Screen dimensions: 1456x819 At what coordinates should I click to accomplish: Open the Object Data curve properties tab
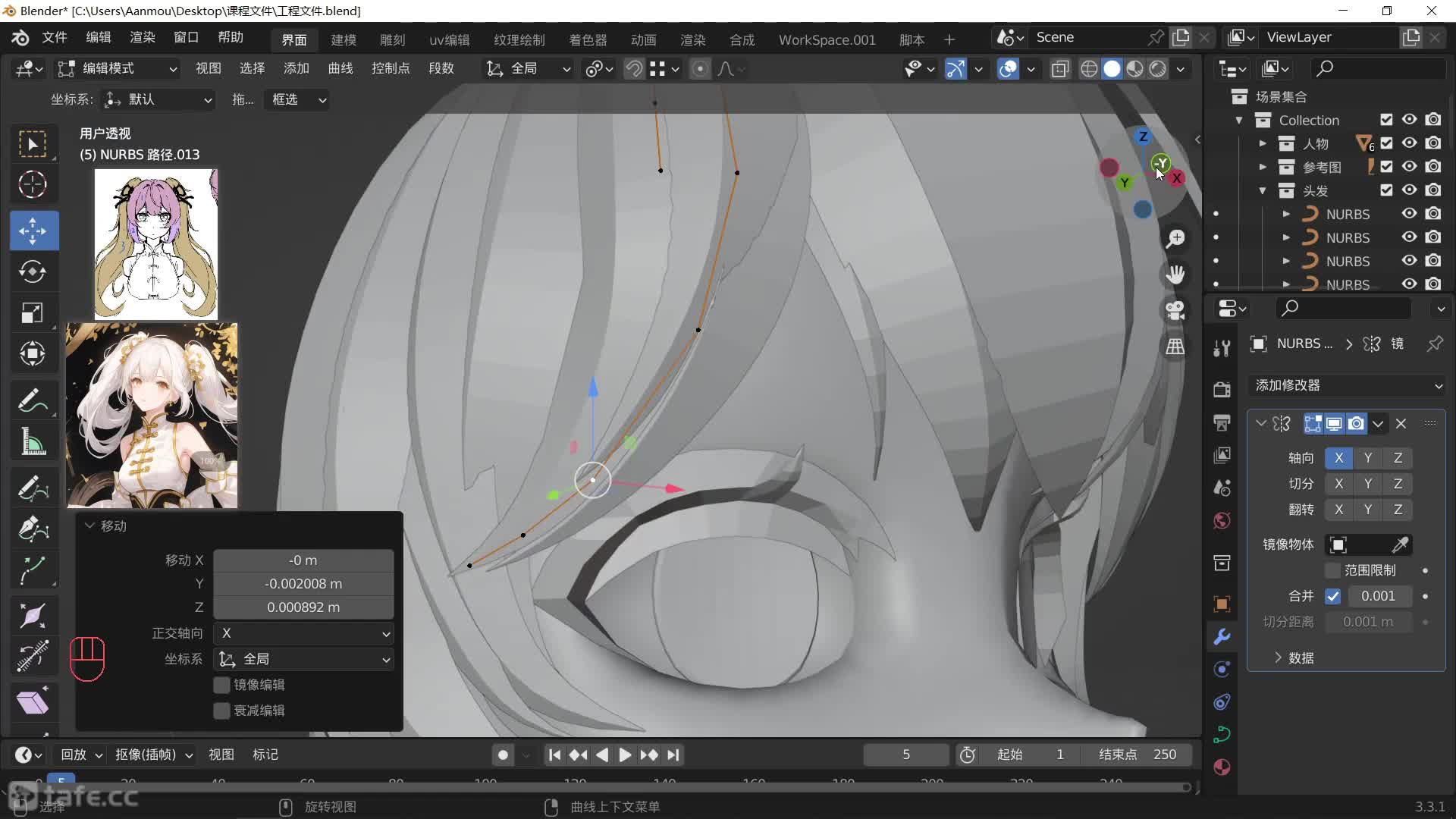tap(1222, 735)
